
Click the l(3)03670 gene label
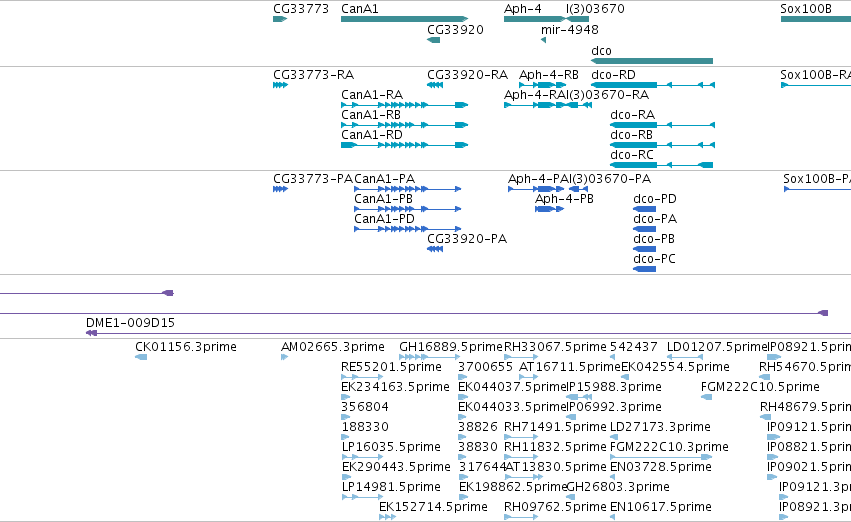[x=595, y=9]
